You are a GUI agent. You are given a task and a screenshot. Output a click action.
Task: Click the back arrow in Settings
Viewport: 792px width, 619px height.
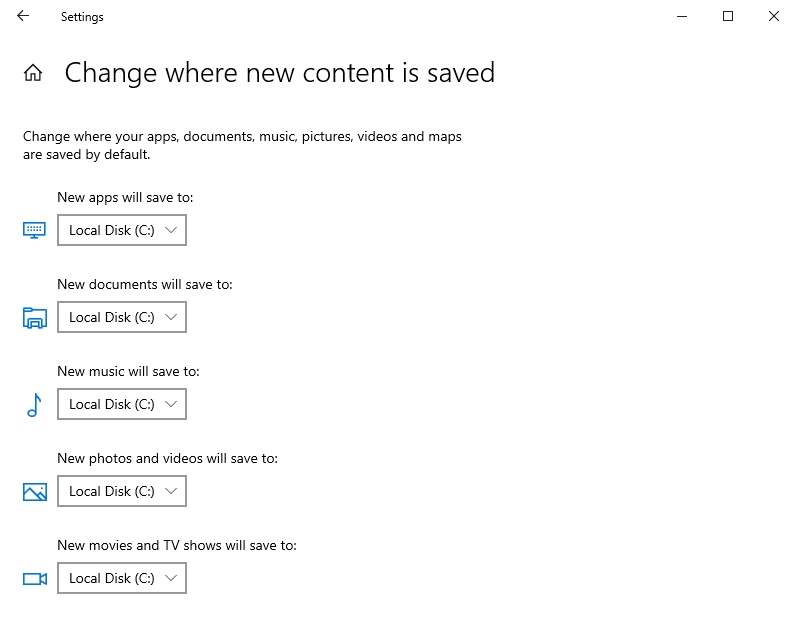(x=23, y=16)
